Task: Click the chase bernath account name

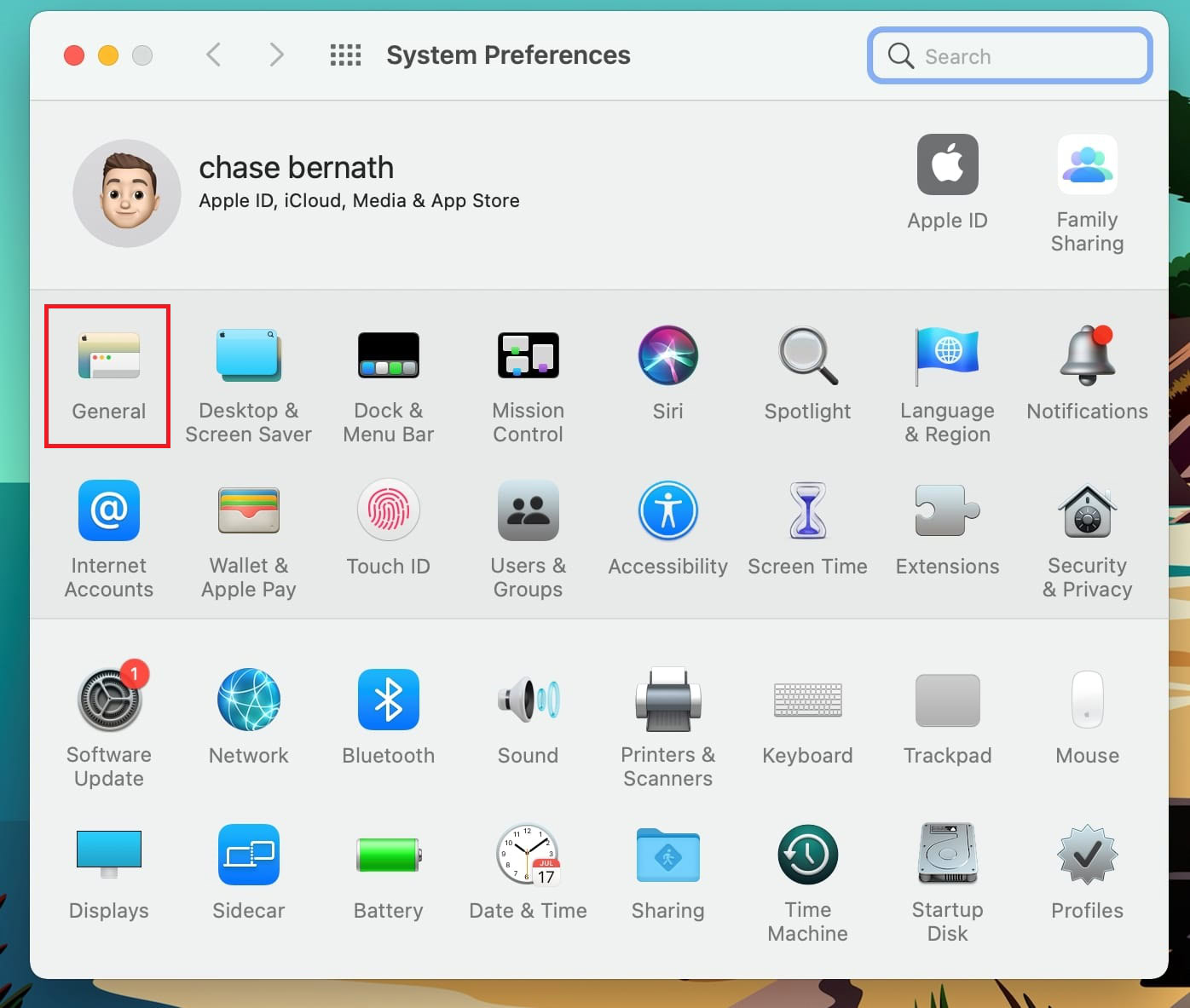Action: point(296,168)
